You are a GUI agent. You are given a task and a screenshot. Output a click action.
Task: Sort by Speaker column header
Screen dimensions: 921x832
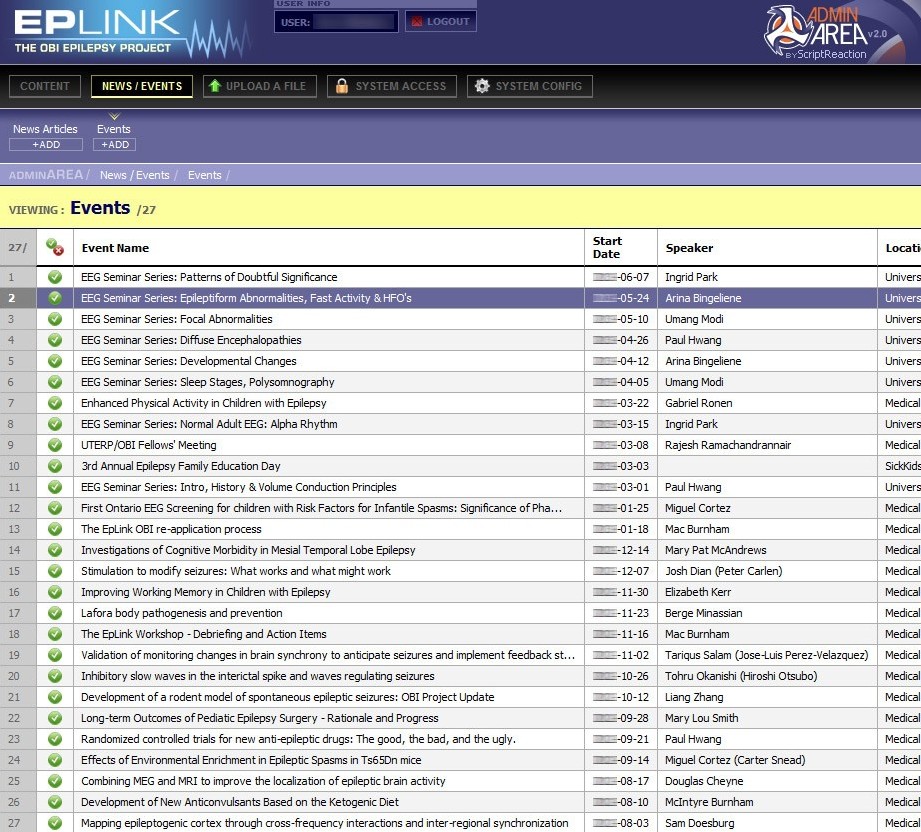(x=689, y=248)
